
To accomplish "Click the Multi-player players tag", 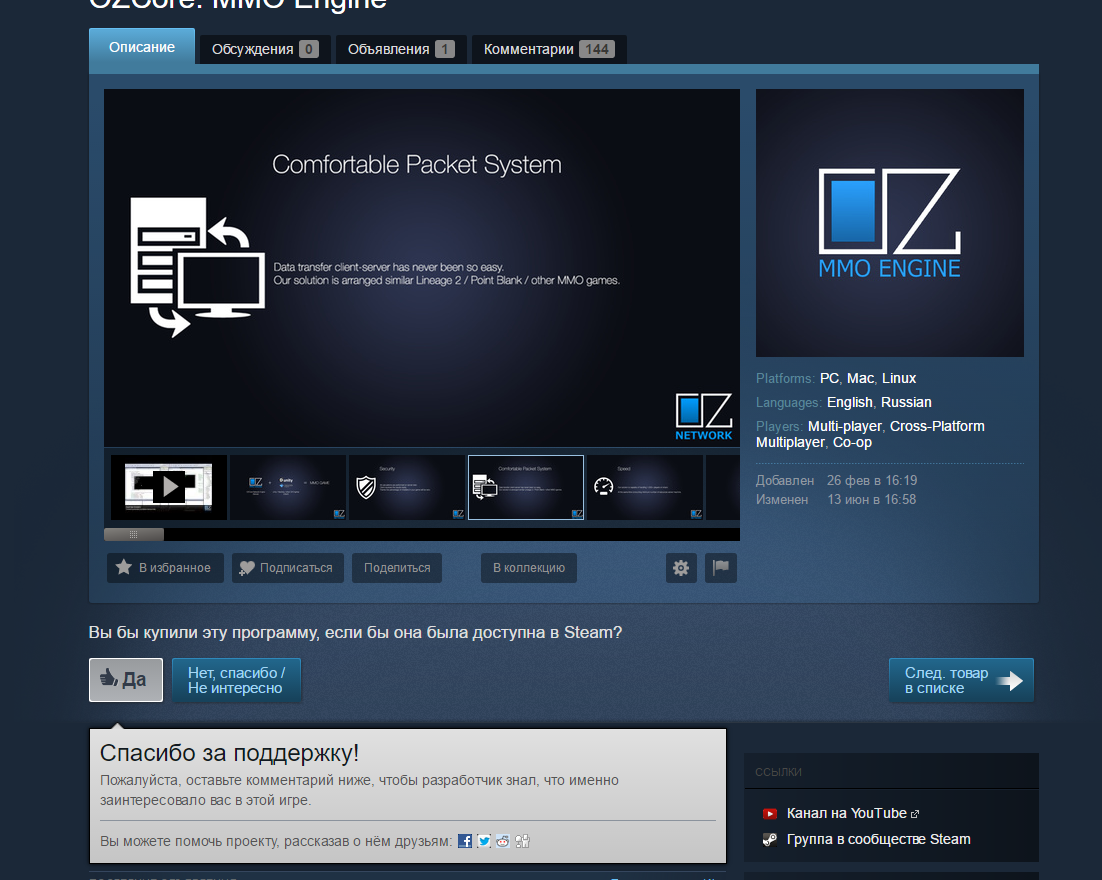I will coord(845,426).
